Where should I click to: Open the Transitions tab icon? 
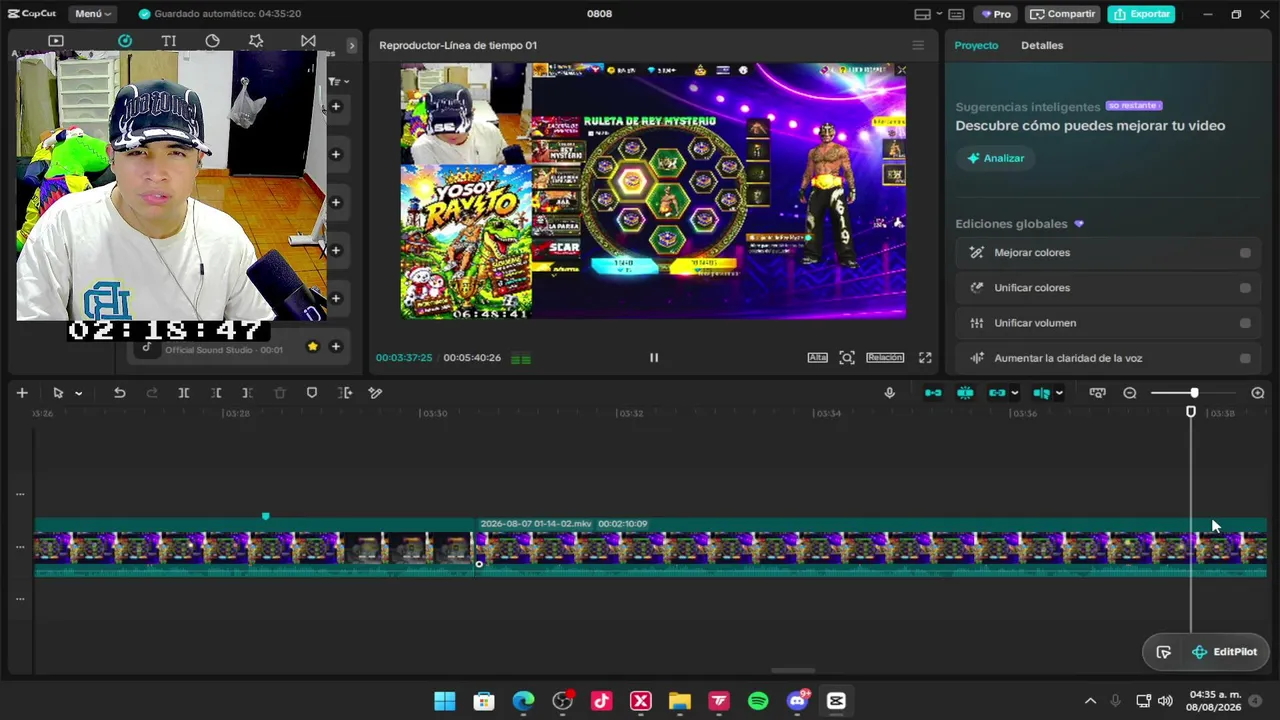(x=308, y=41)
